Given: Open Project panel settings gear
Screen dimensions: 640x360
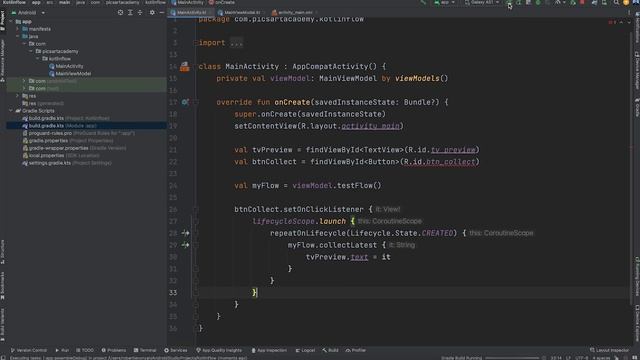Looking at the screenshot, I should click(x=152, y=13).
